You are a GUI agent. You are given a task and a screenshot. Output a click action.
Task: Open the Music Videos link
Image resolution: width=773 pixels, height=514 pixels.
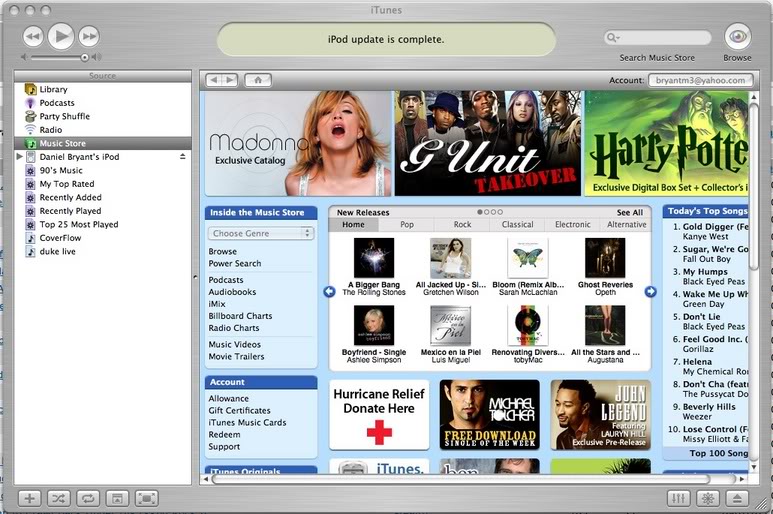(x=235, y=344)
